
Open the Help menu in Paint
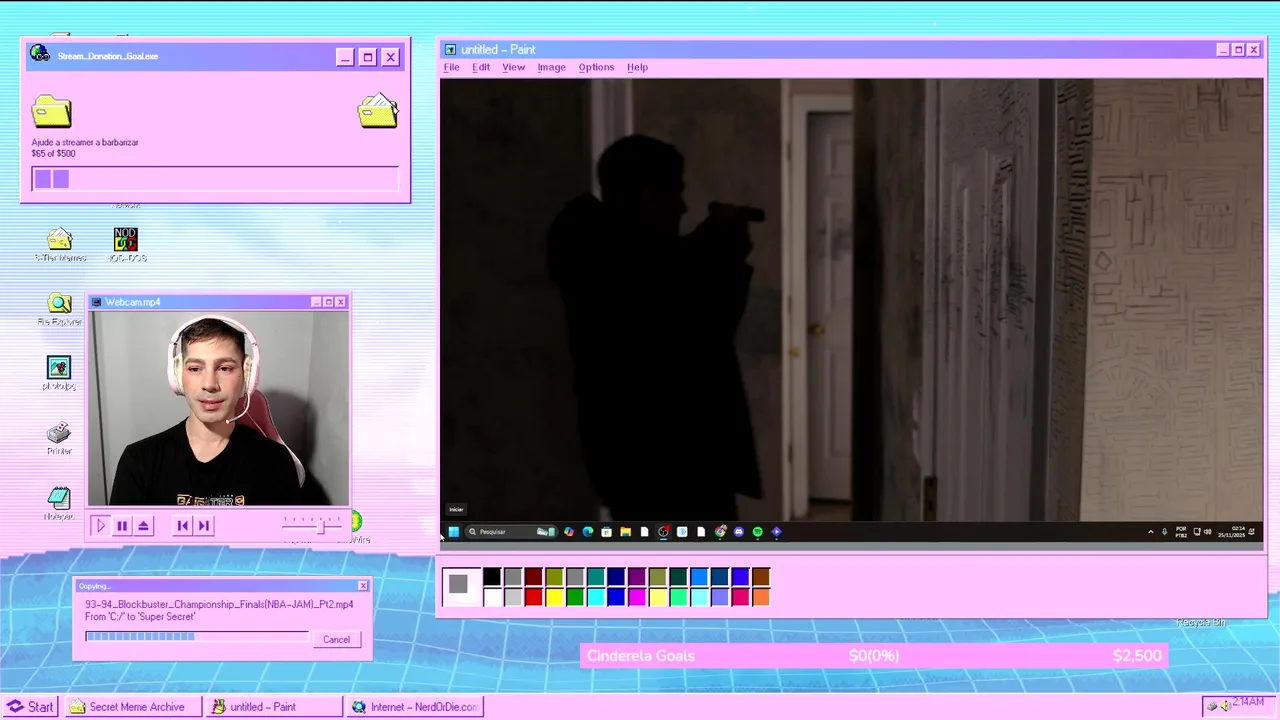[637, 67]
